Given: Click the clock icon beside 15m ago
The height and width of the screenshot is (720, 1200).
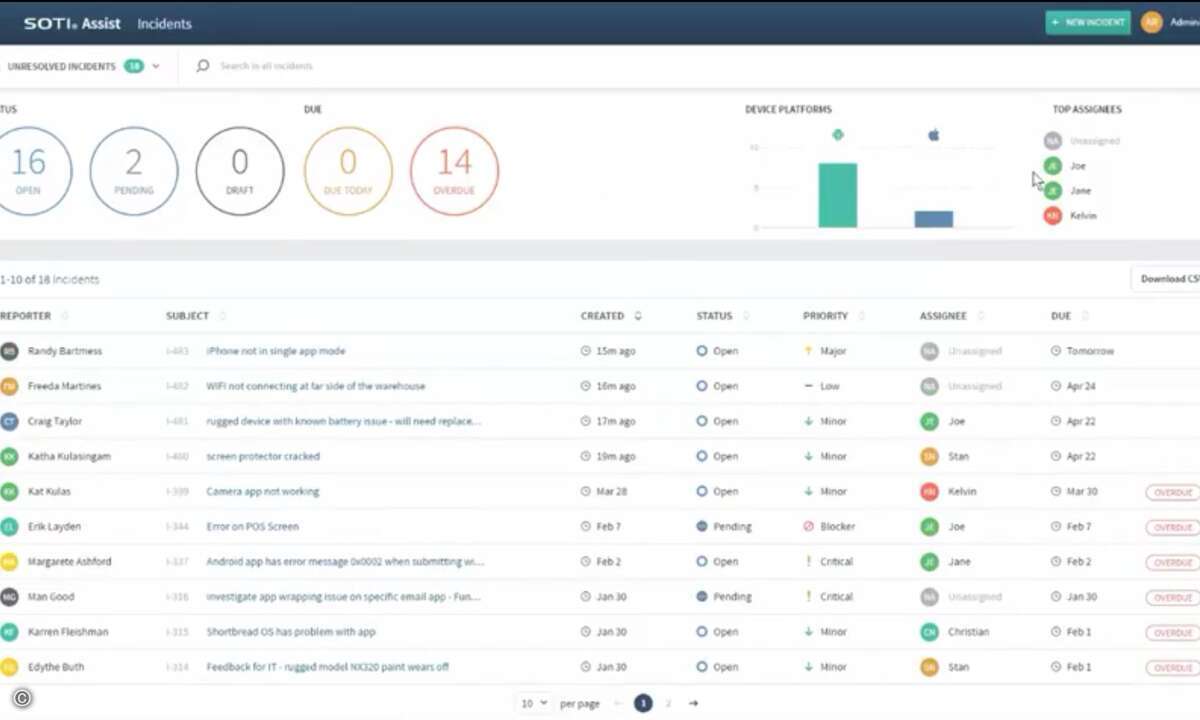Looking at the screenshot, I should [x=586, y=351].
